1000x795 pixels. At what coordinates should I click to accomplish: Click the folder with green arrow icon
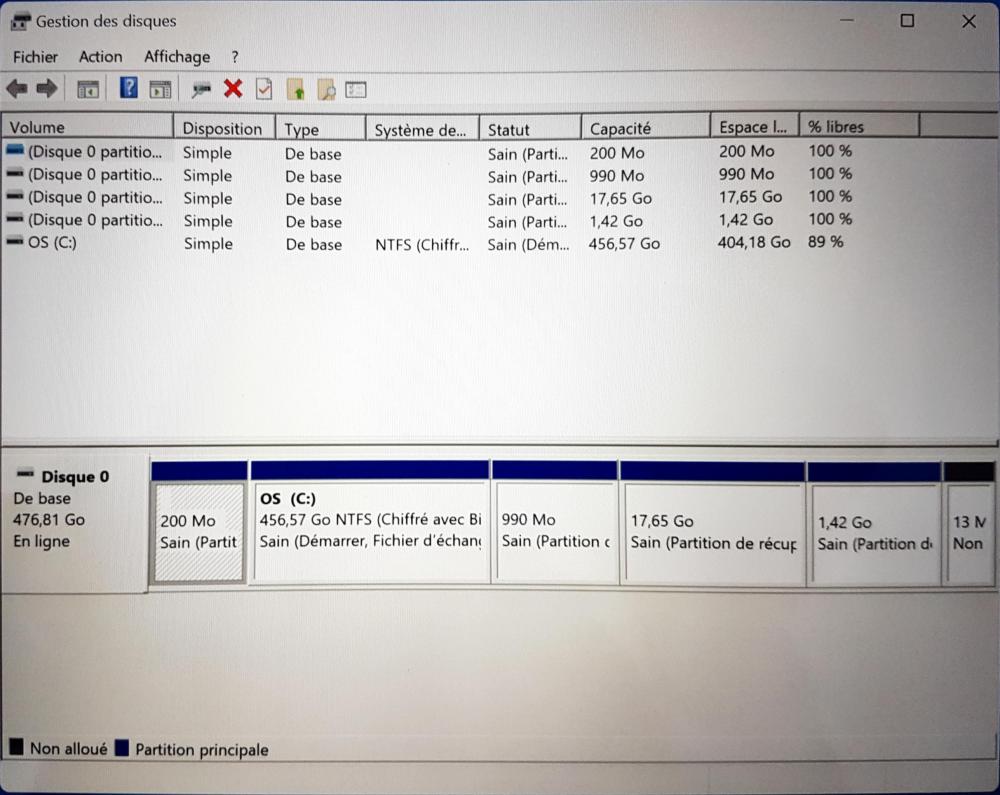tap(296, 90)
